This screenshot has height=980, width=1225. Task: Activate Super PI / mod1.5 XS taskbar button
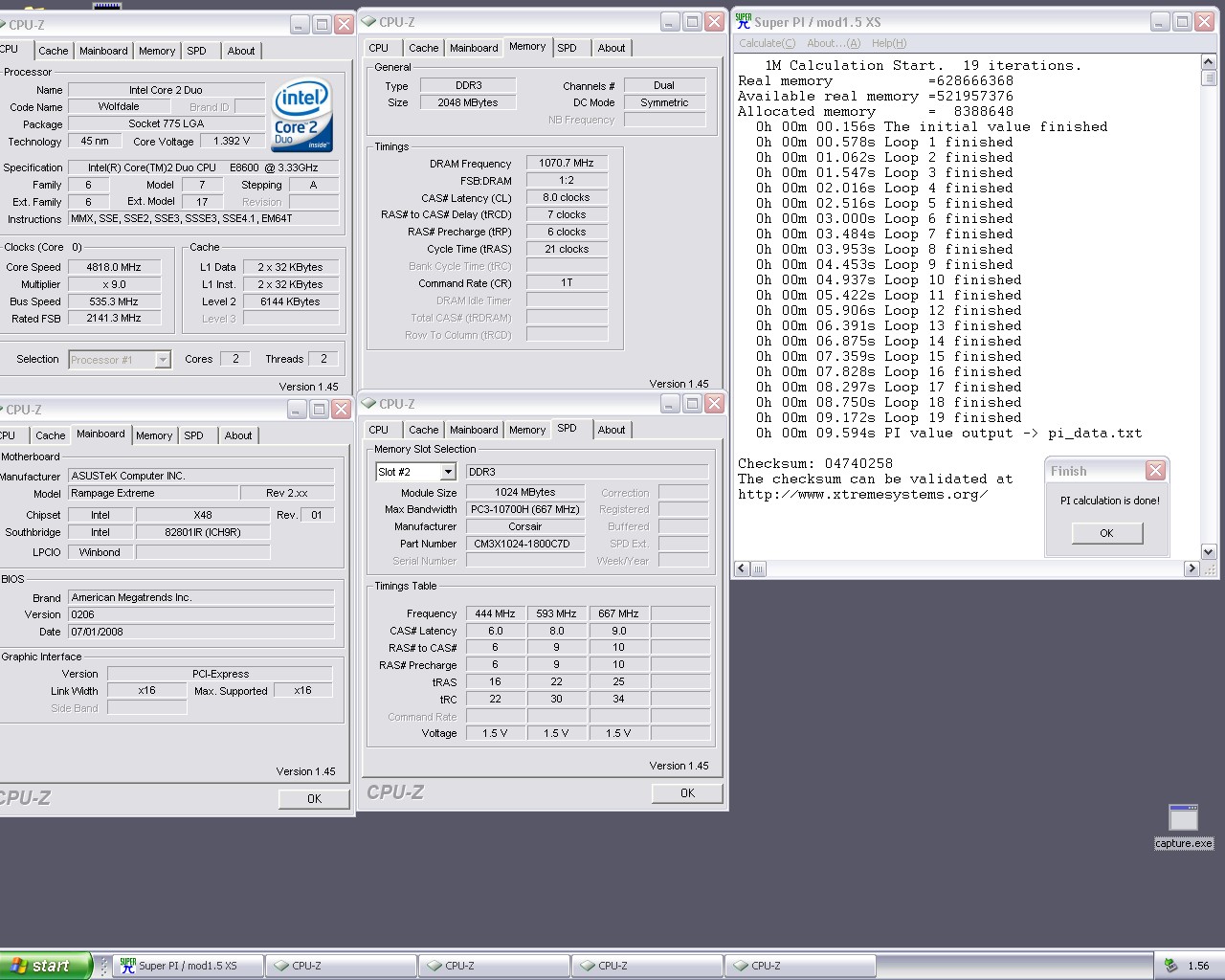click(188, 966)
